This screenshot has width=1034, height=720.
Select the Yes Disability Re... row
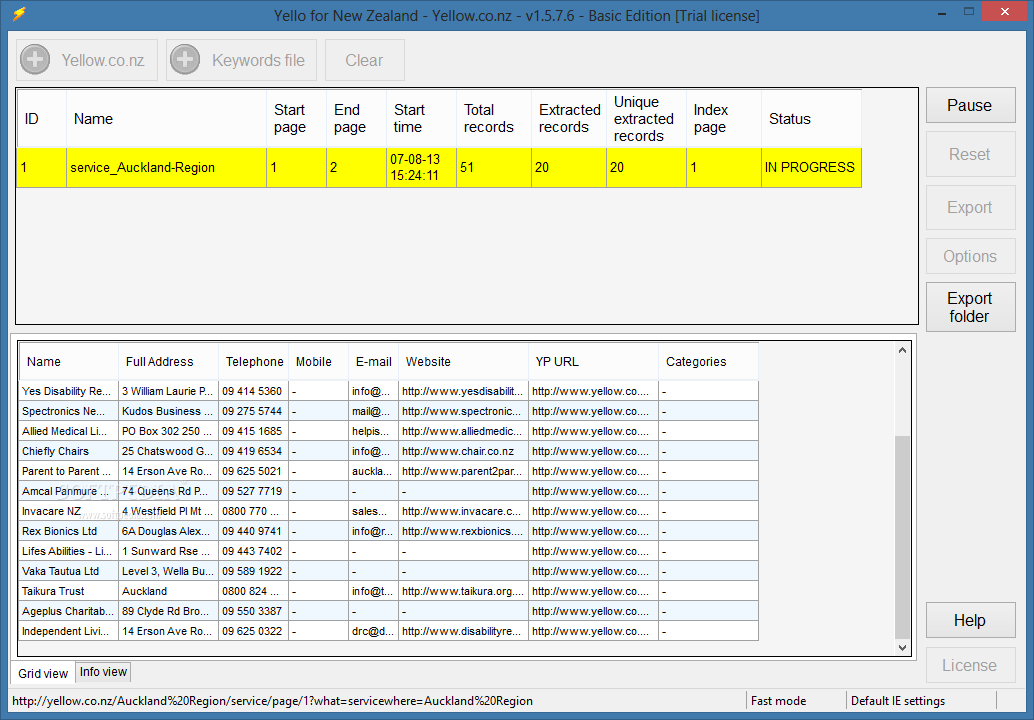coord(388,391)
